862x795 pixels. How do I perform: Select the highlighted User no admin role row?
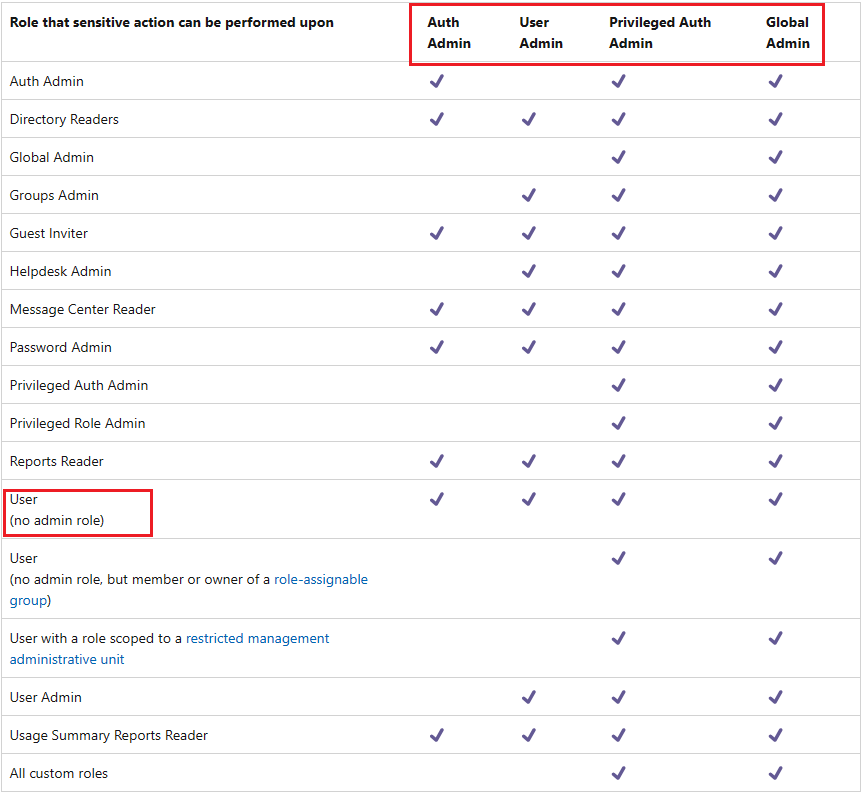click(77, 510)
